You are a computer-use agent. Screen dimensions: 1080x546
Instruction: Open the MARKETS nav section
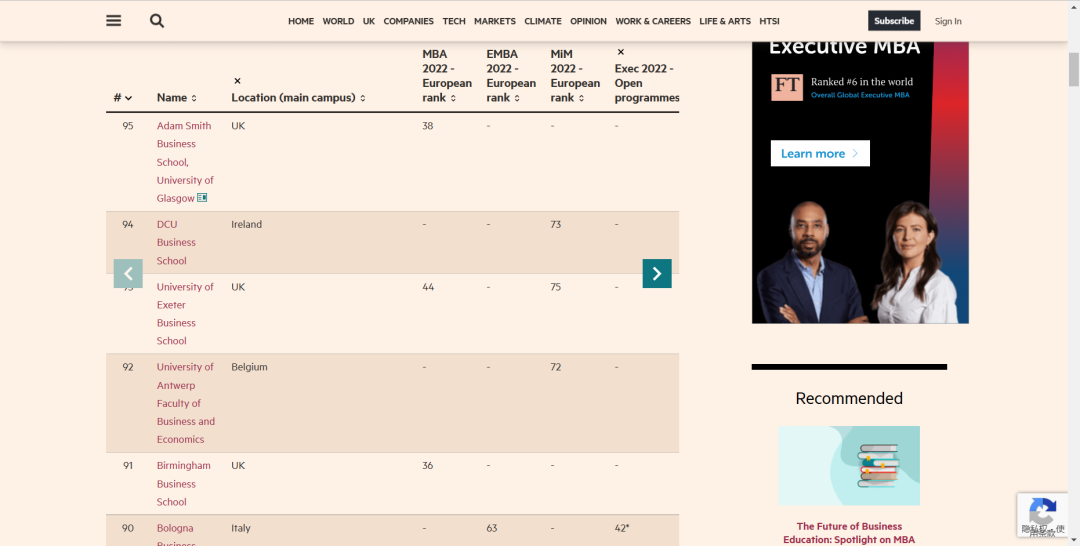[495, 21]
